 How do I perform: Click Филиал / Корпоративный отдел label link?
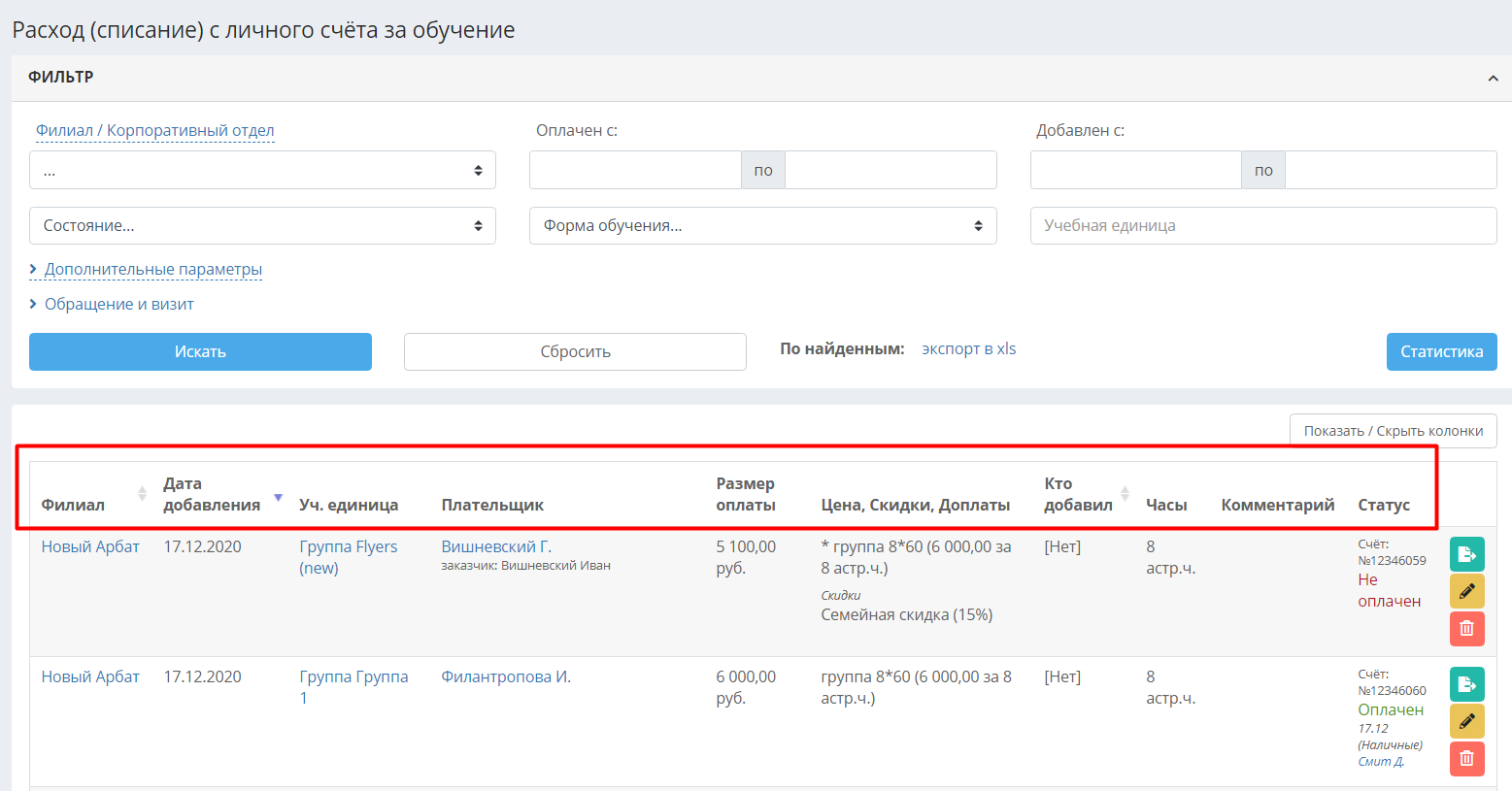tap(154, 130)
